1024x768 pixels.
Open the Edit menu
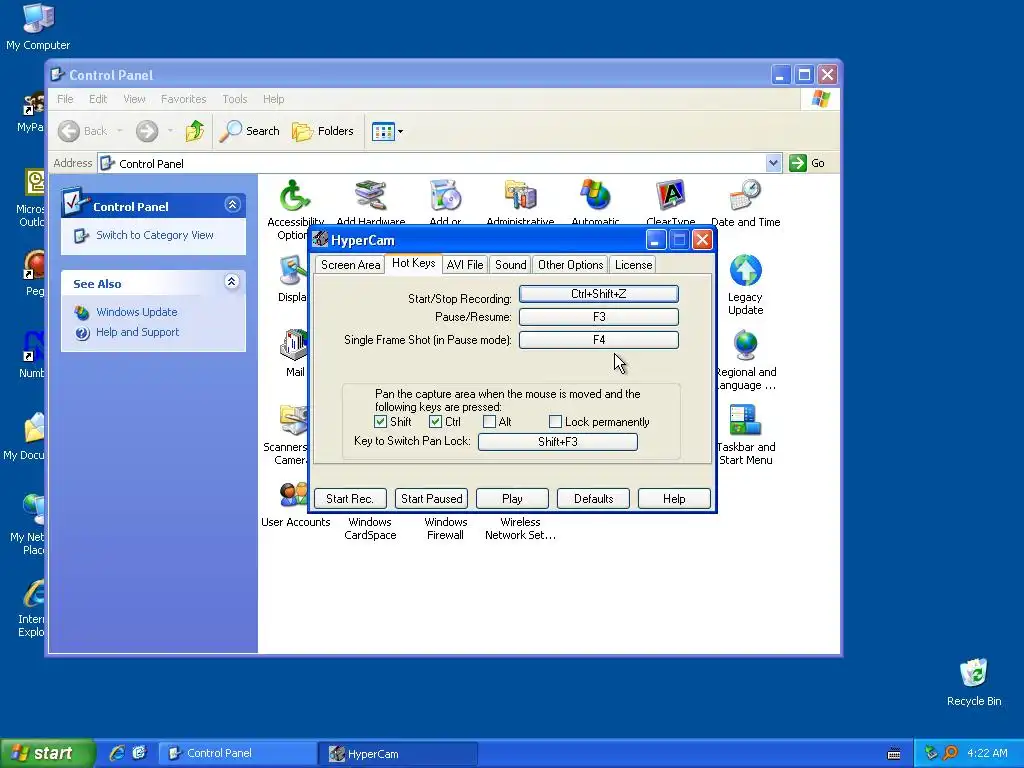tap(98, 99)
